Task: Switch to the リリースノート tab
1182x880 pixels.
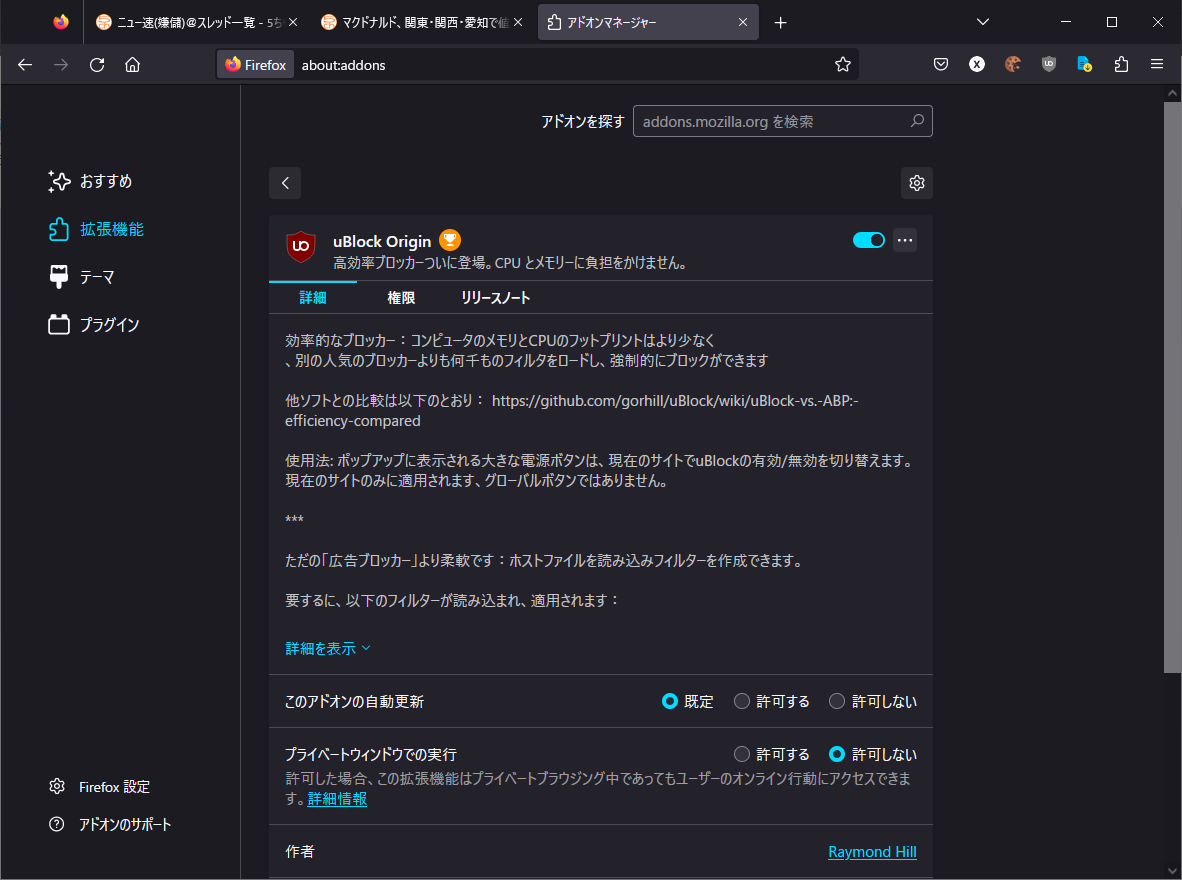Action: (x=495, y=298)
